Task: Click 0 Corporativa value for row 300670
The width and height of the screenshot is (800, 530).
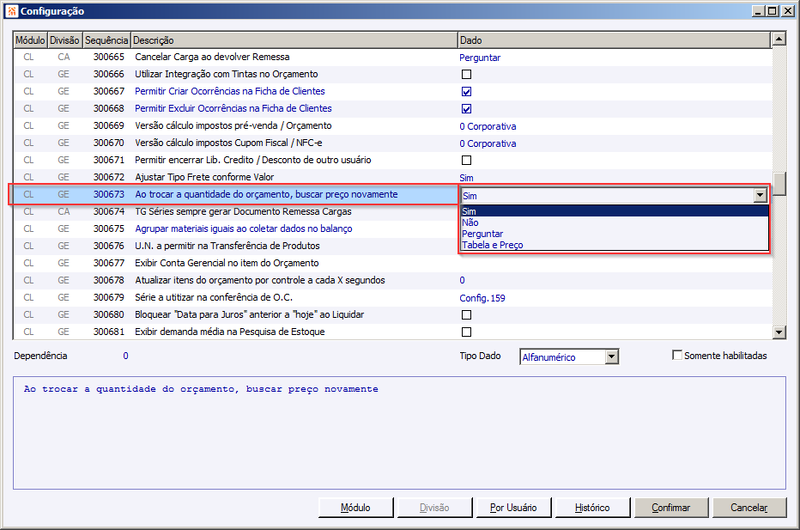Action: pos(488,144)
